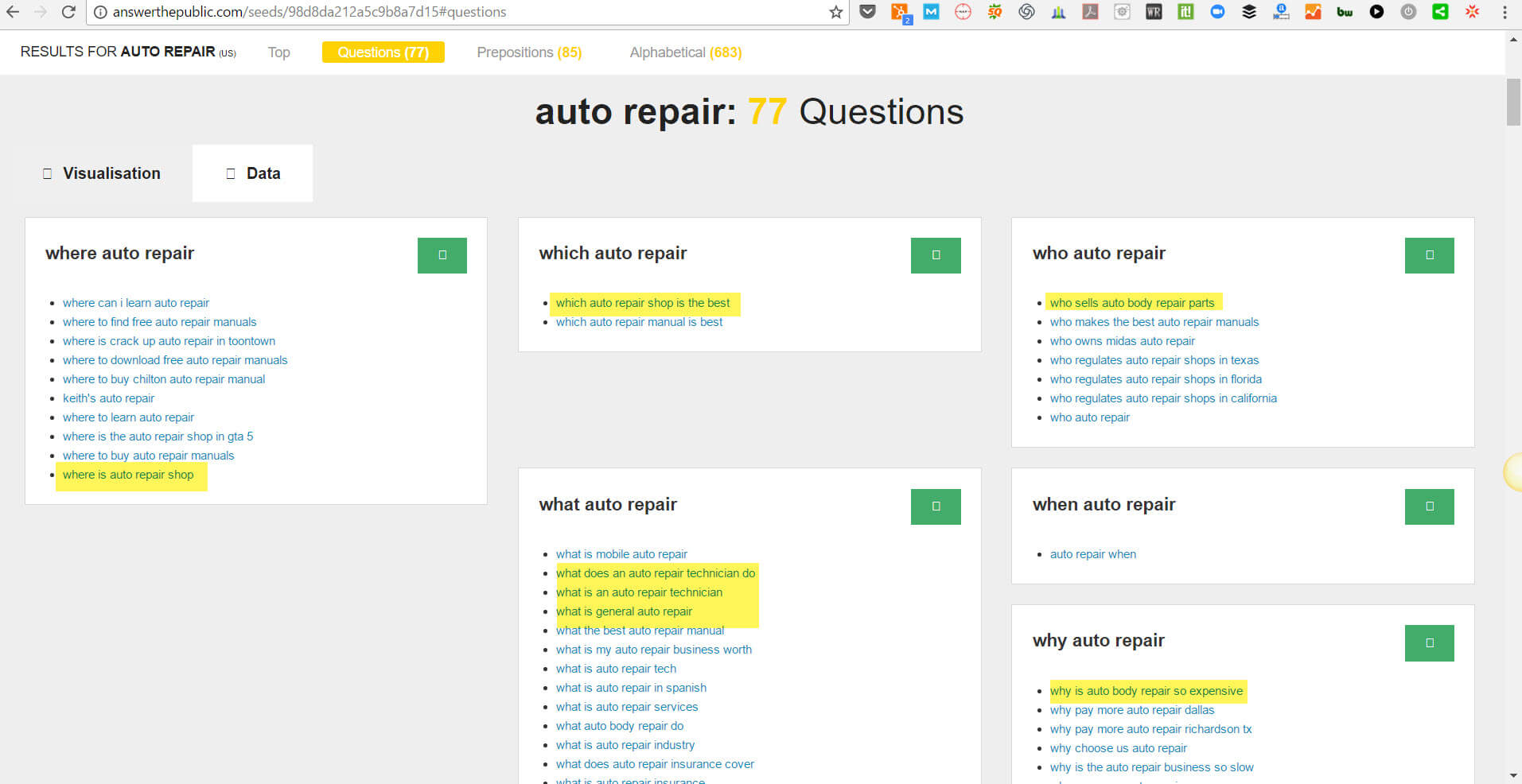Click the green button beside 'when auto repair'
The image size is (1522, 784).
(x=1429, y=506)
